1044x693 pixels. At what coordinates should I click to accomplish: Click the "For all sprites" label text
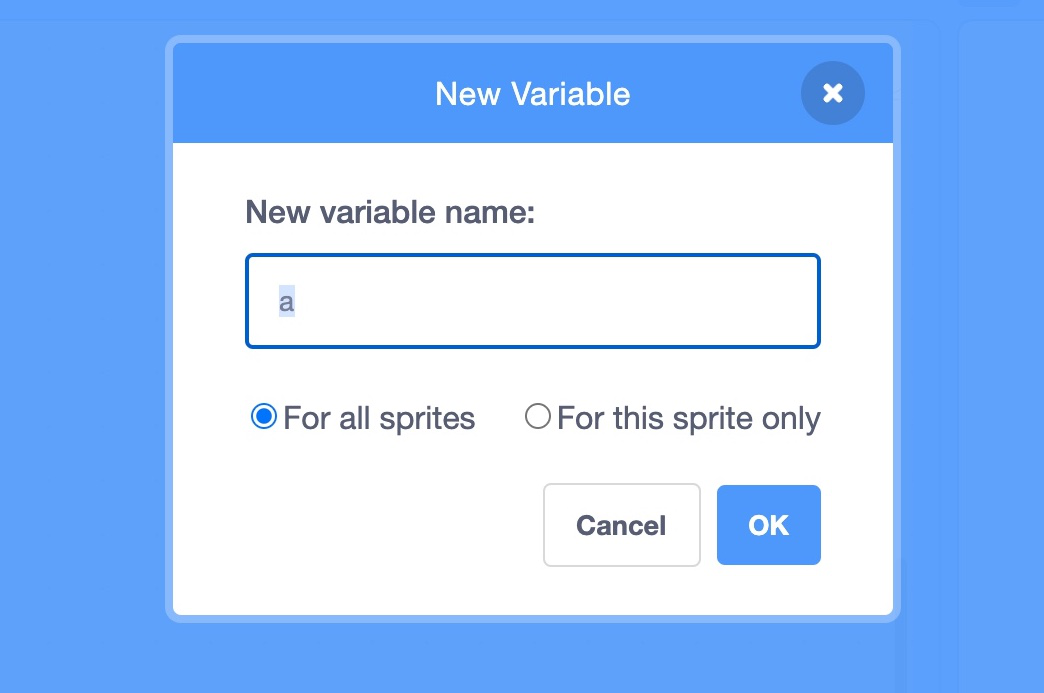pos(379,418)
